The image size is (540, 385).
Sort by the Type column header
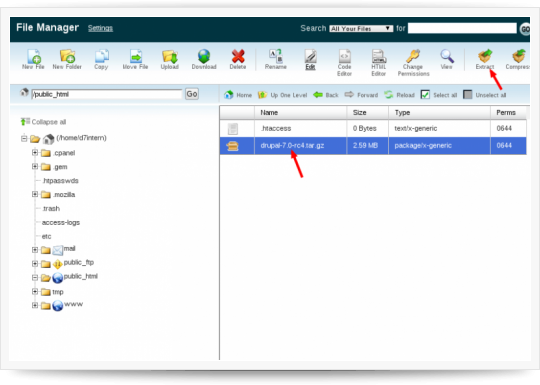439,113
